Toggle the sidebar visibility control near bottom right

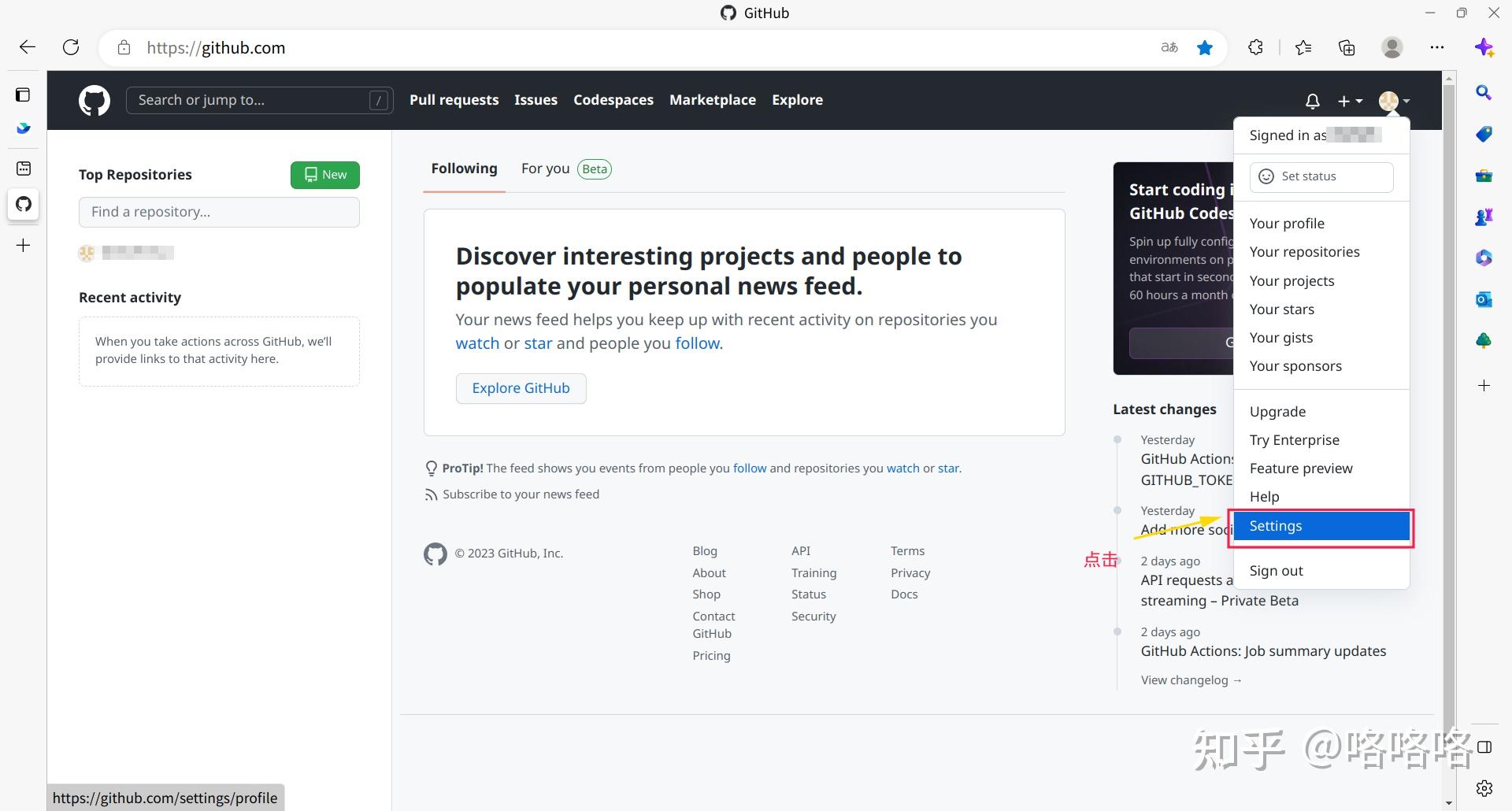pos(1484,746)
